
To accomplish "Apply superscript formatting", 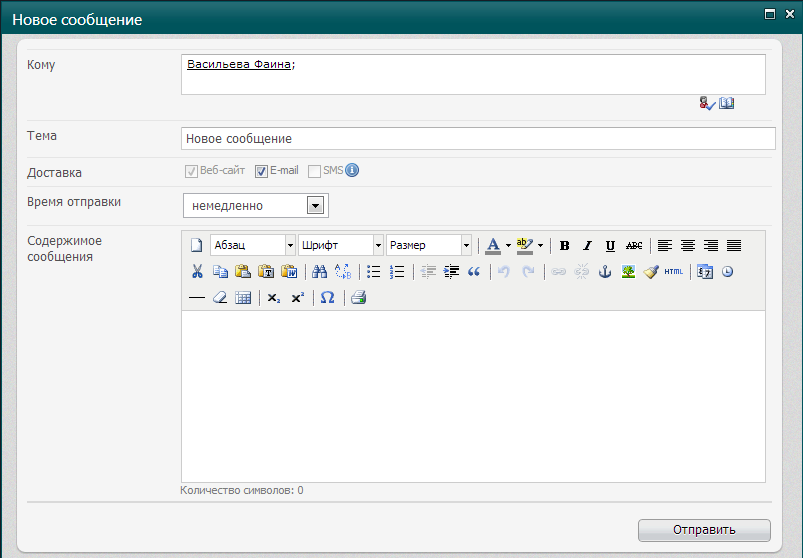I will click(x=298, y=297).
